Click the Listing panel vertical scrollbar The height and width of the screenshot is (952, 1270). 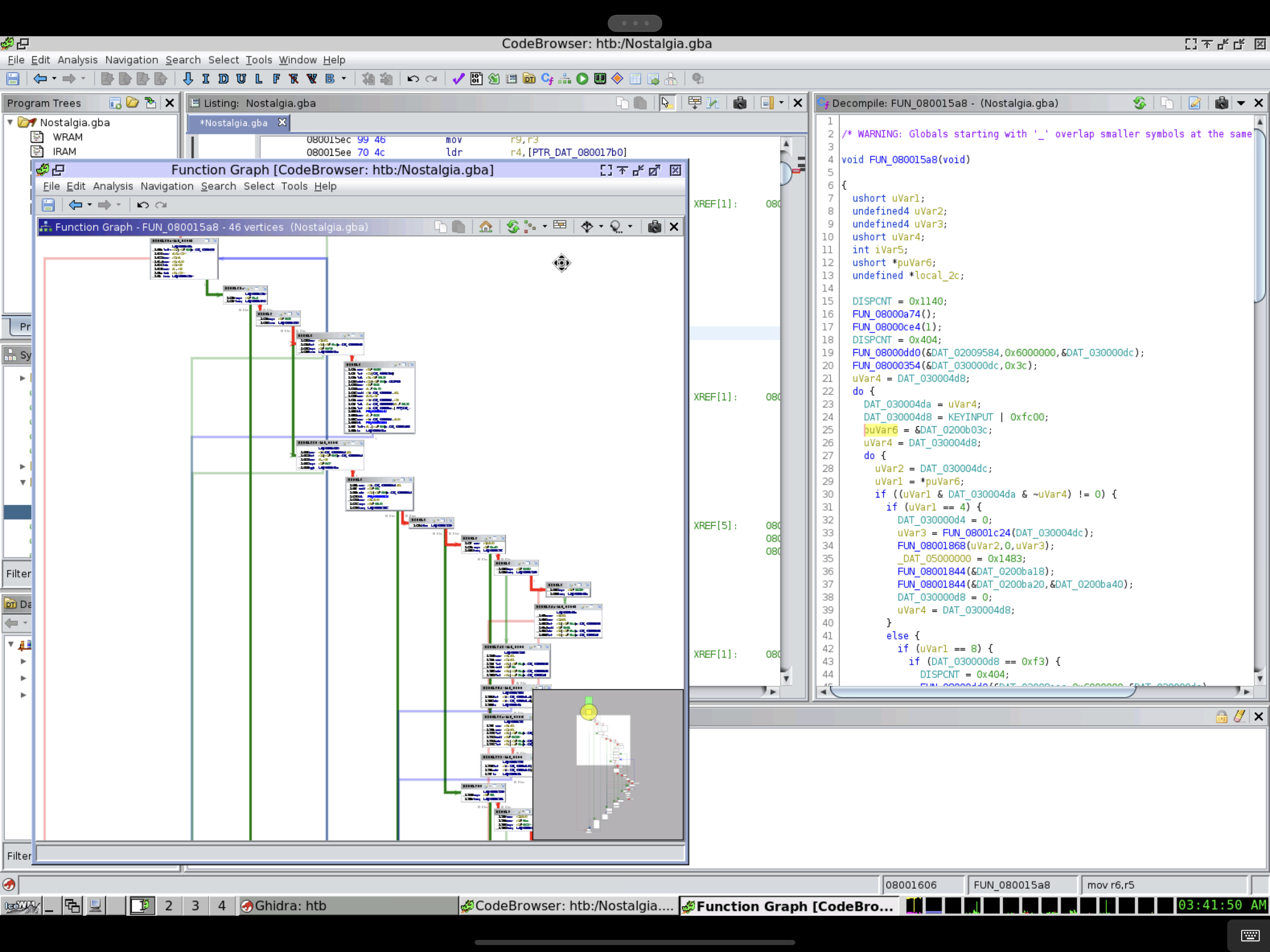[786, 410]
